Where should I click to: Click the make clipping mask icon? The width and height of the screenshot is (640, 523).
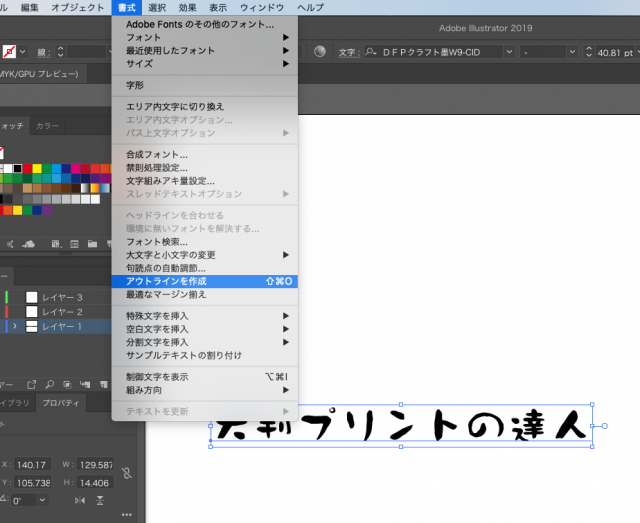[67, 385]
